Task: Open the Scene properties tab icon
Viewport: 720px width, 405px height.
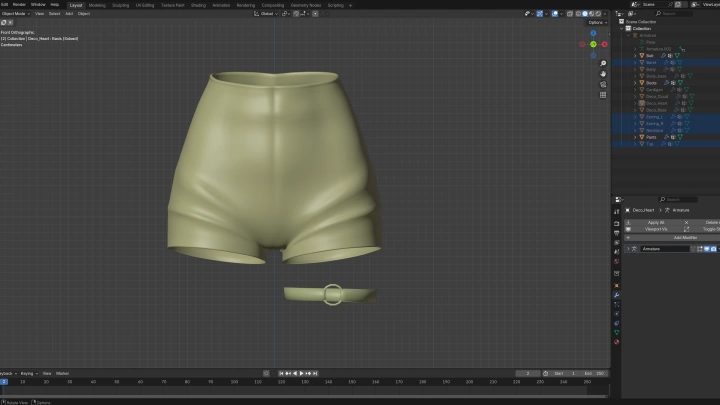Action: 617,252
